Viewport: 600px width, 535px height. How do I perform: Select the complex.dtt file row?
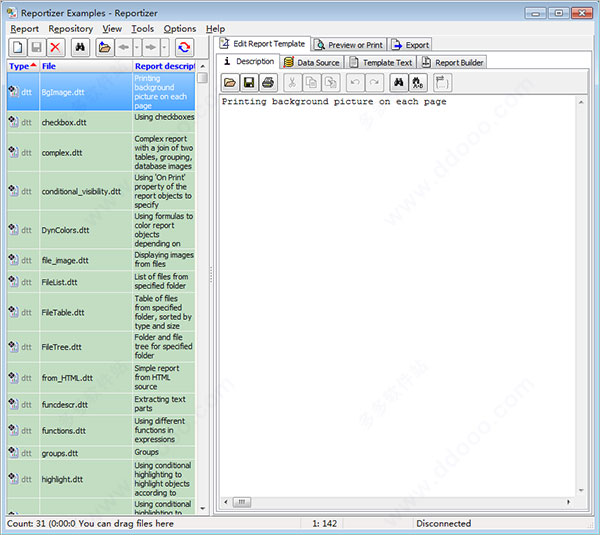click(62, 154)
